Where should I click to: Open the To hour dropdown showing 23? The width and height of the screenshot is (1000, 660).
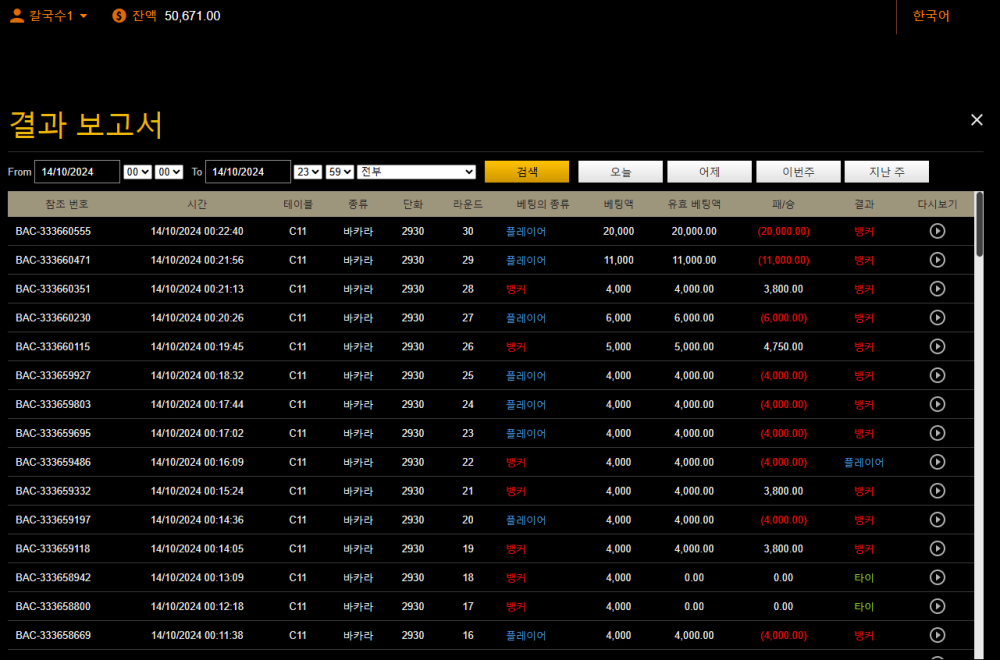point(307,172)
